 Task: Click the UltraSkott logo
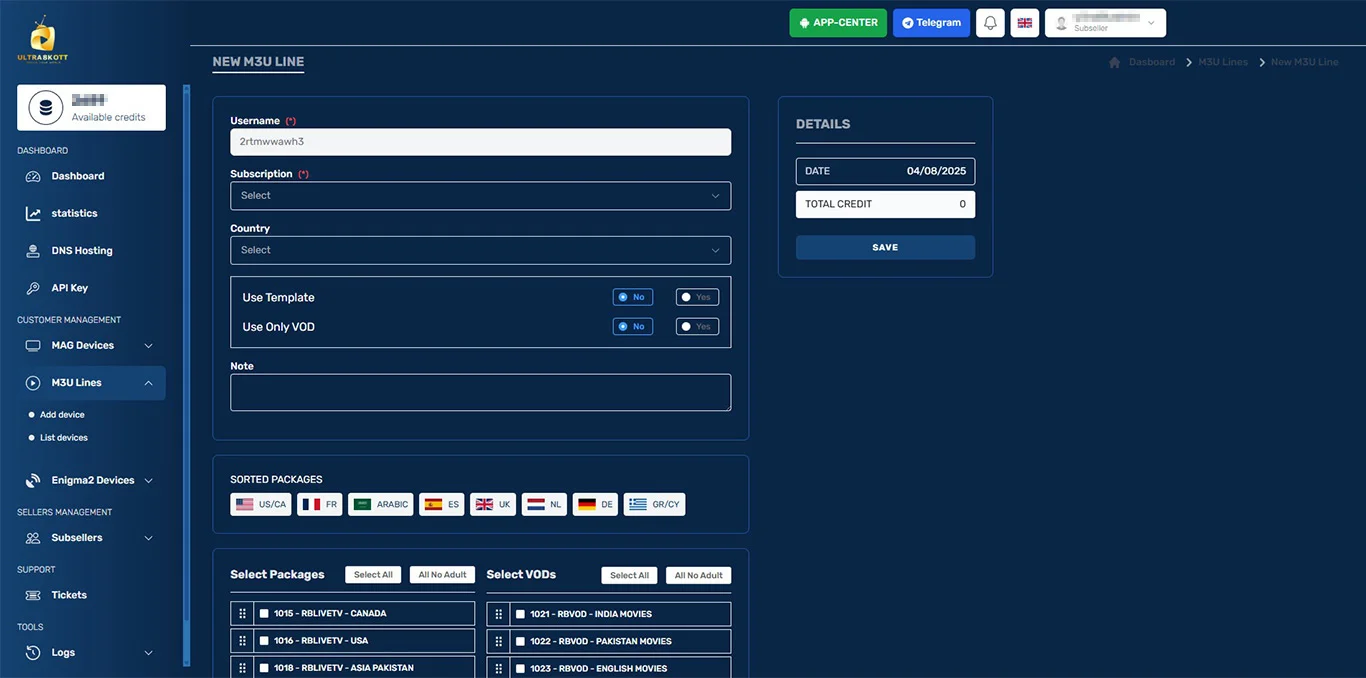(x=43, y=40)
